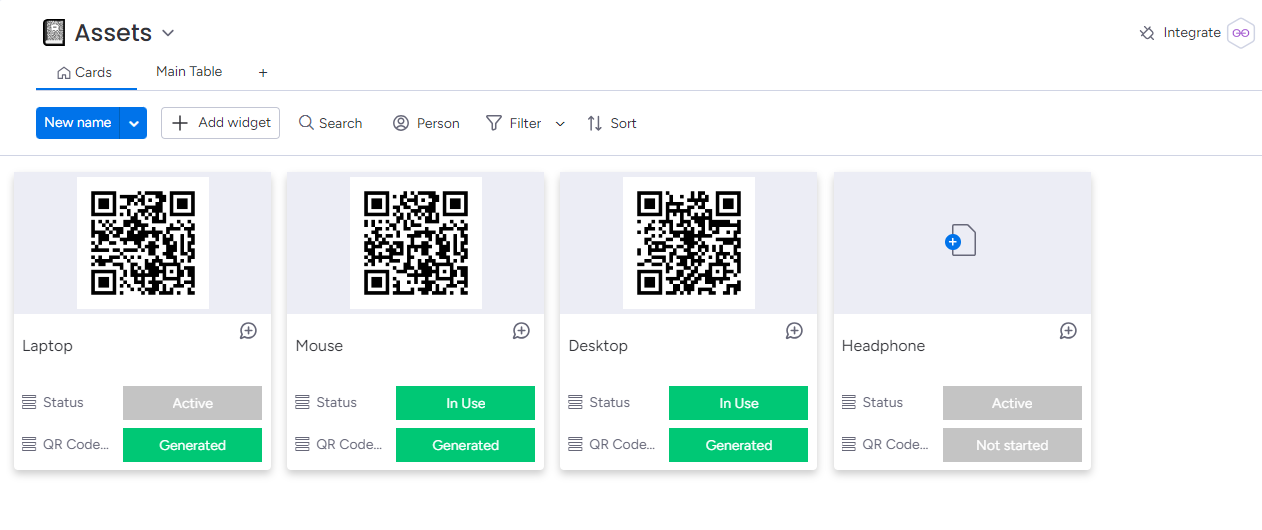Change the Laptop Status Active cell

click(192, 403)
